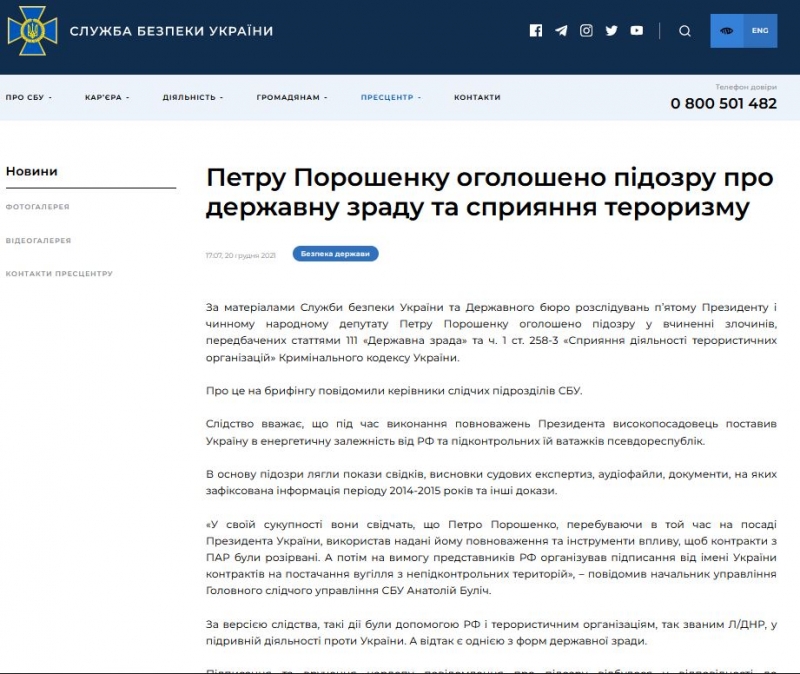Open the Instagram profile icon

[x=586, y=31]
